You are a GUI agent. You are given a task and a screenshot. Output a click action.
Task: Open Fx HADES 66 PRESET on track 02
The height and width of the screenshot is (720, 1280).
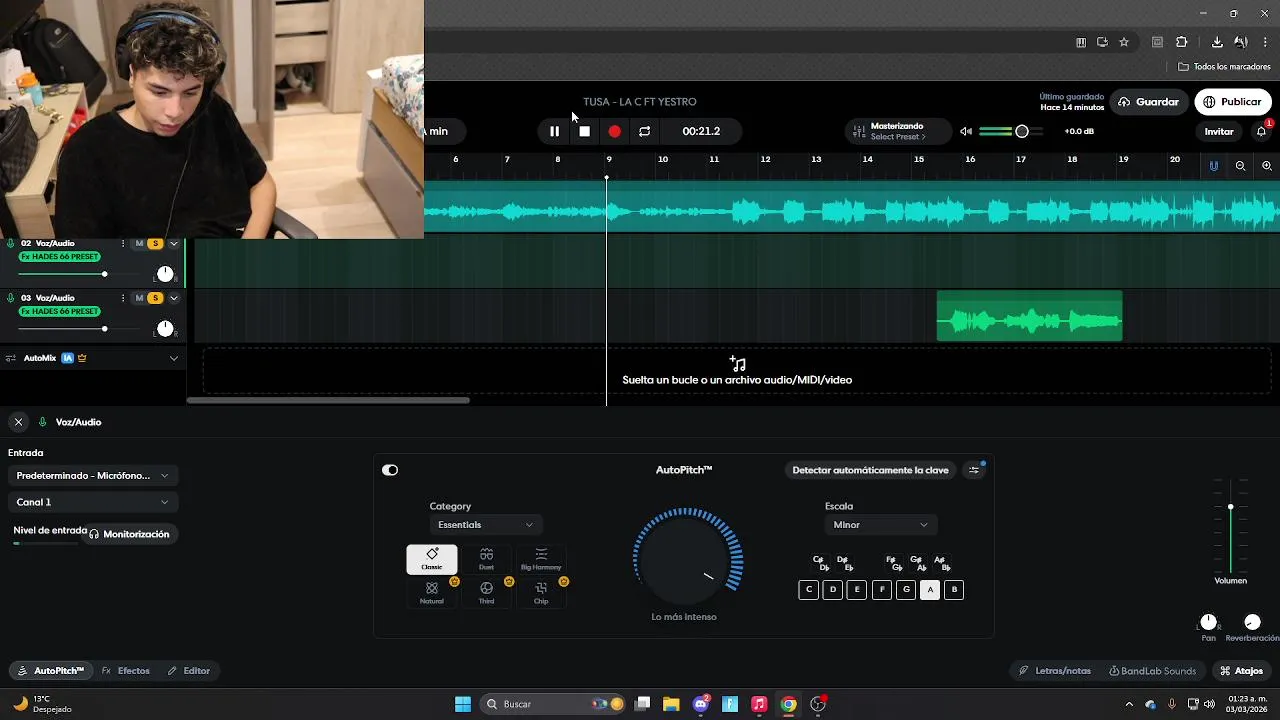tap(59, 257)
